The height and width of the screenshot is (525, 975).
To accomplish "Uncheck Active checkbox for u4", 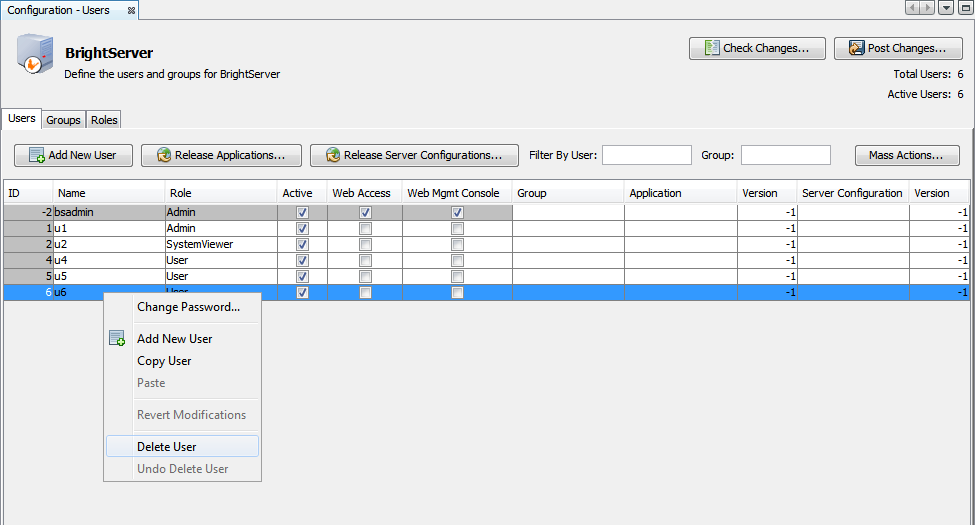I will click(303, 261).
